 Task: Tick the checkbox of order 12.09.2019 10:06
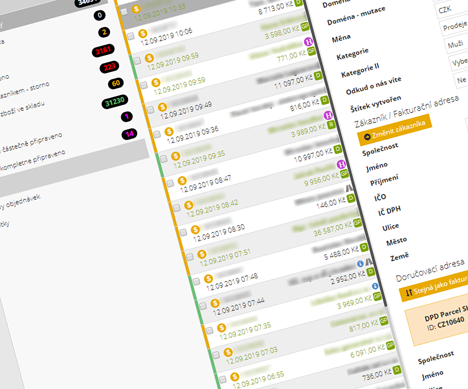pos(131,36)
